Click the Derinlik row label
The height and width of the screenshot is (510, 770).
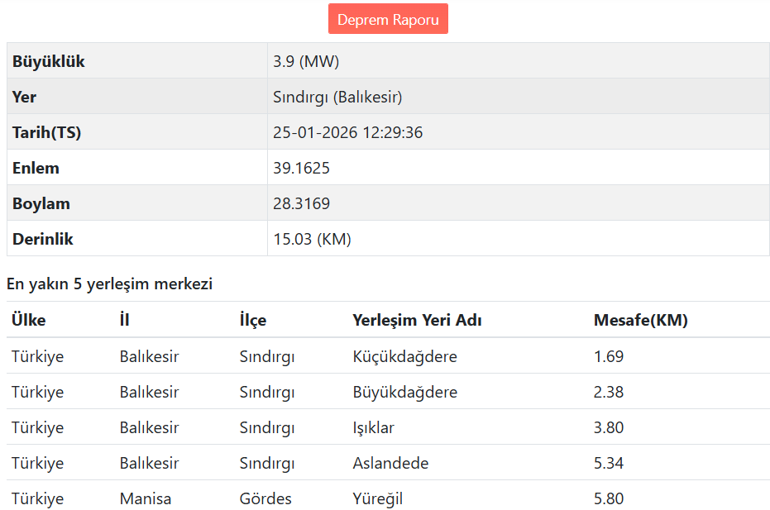click(x=43, y=239)
